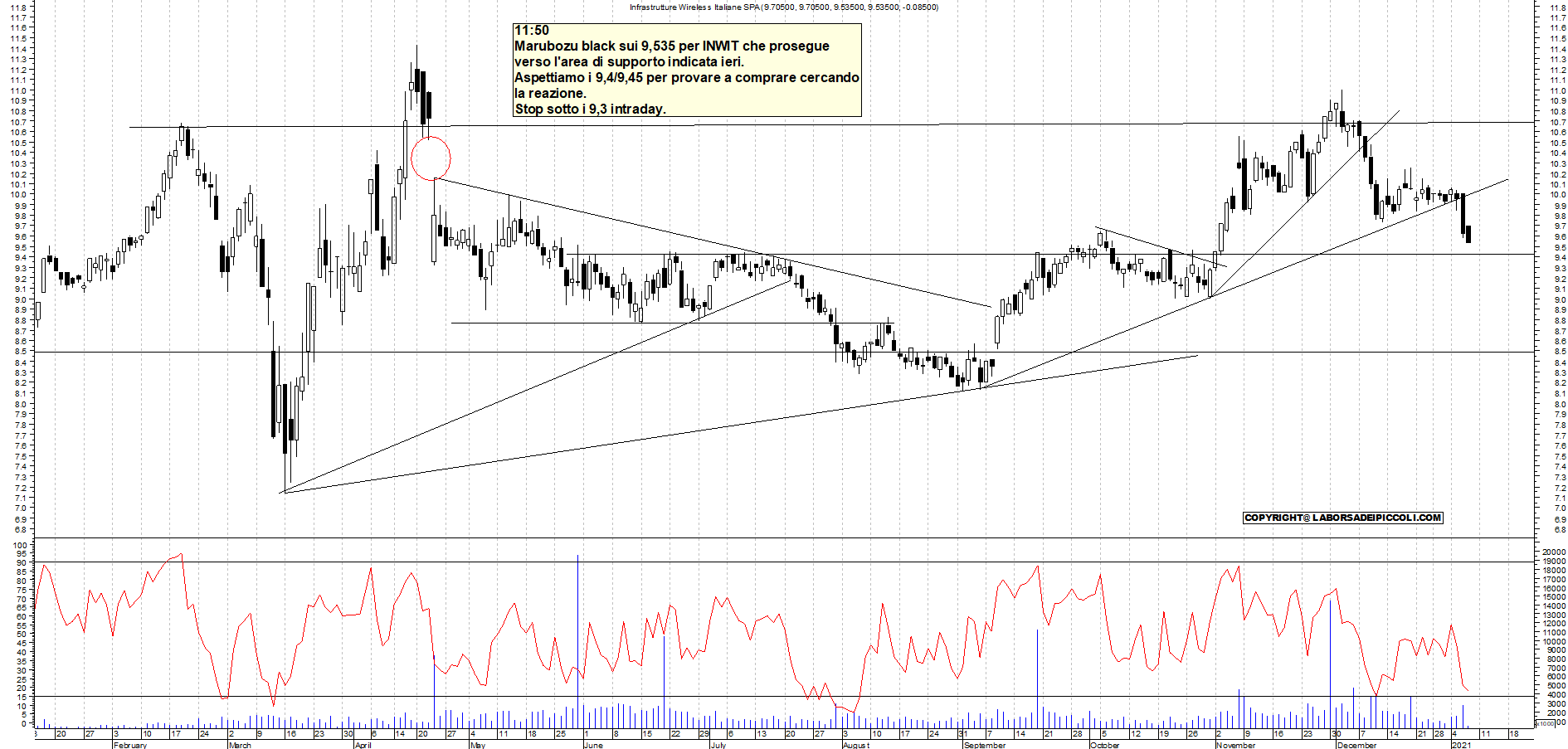Click the Infrastrutture Wireless Italiane SPA chart title
Image resolution: width=1568 pixels, height=749 pixels.
(783, 7)
